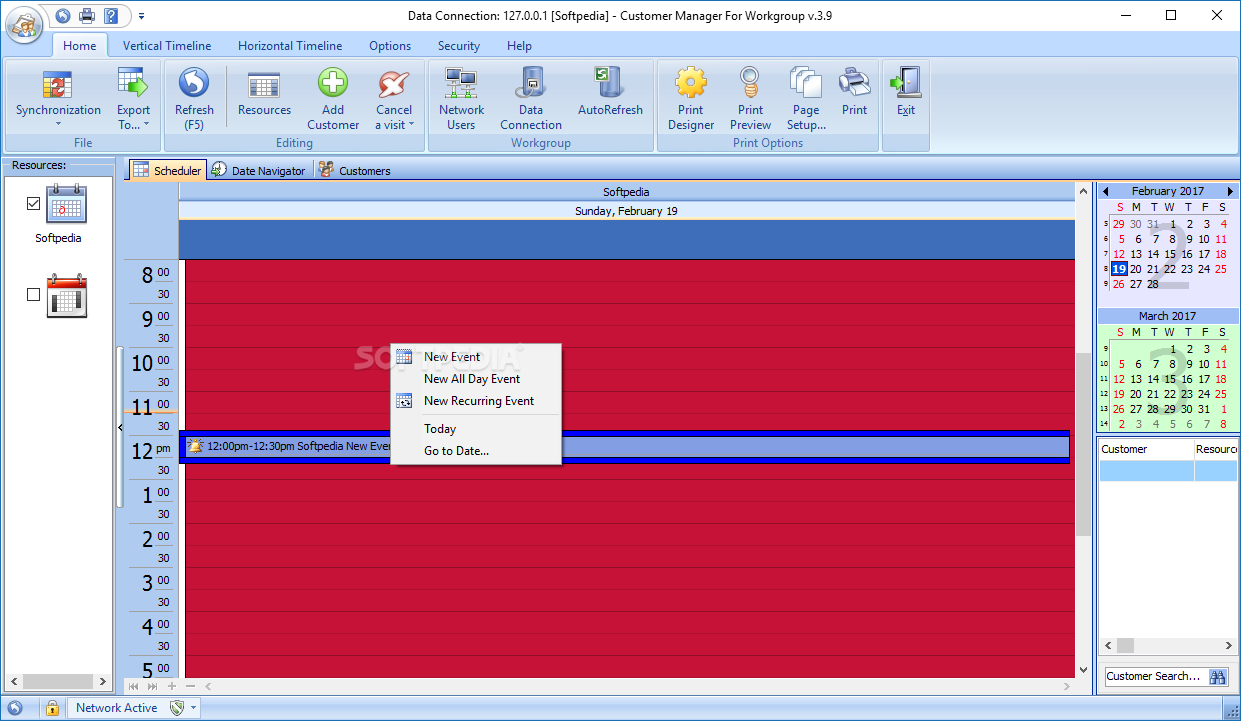This screenshot has width=1241, height=721.
Task: Click the Resources panel horizontal scrollbar
Action: [57, 681]
